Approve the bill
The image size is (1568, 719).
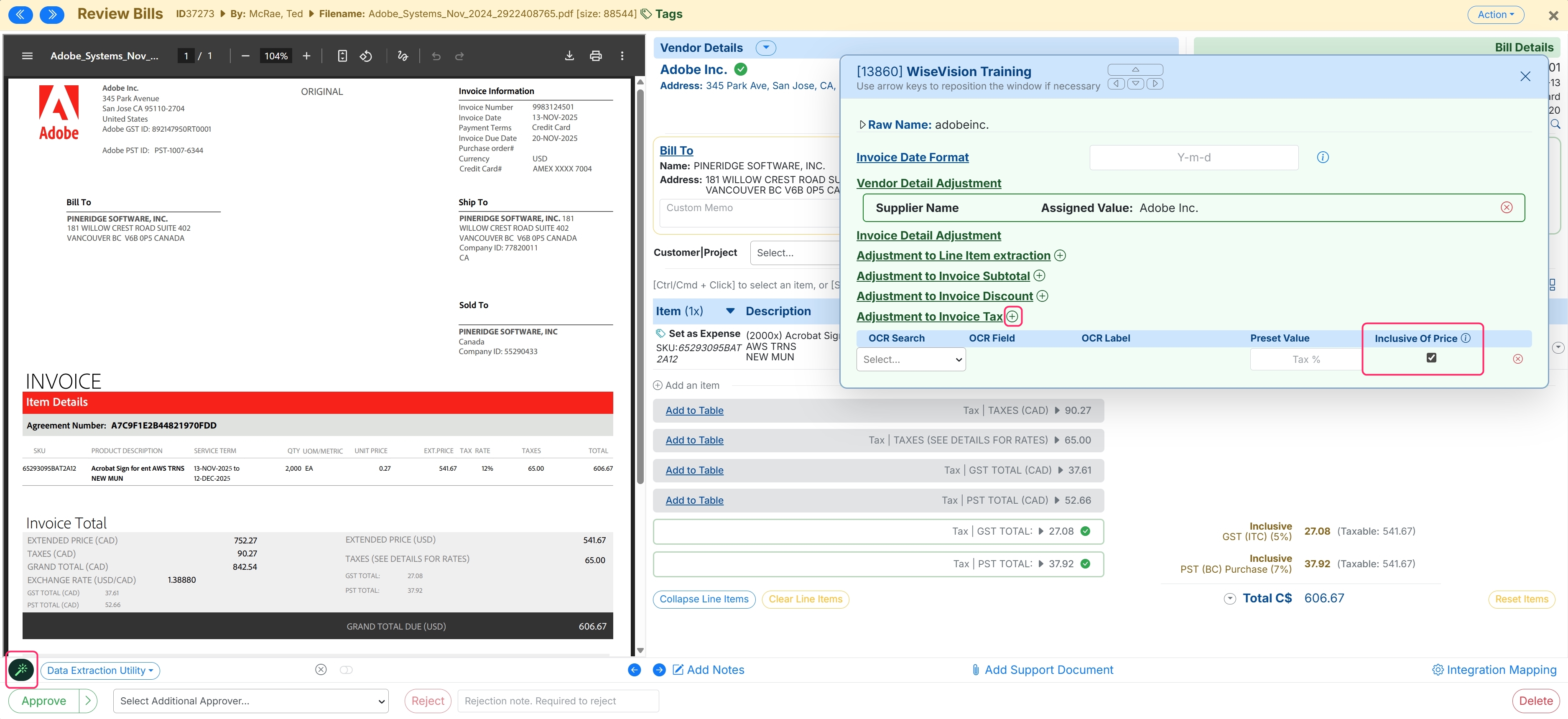click(x=44, y=701)
